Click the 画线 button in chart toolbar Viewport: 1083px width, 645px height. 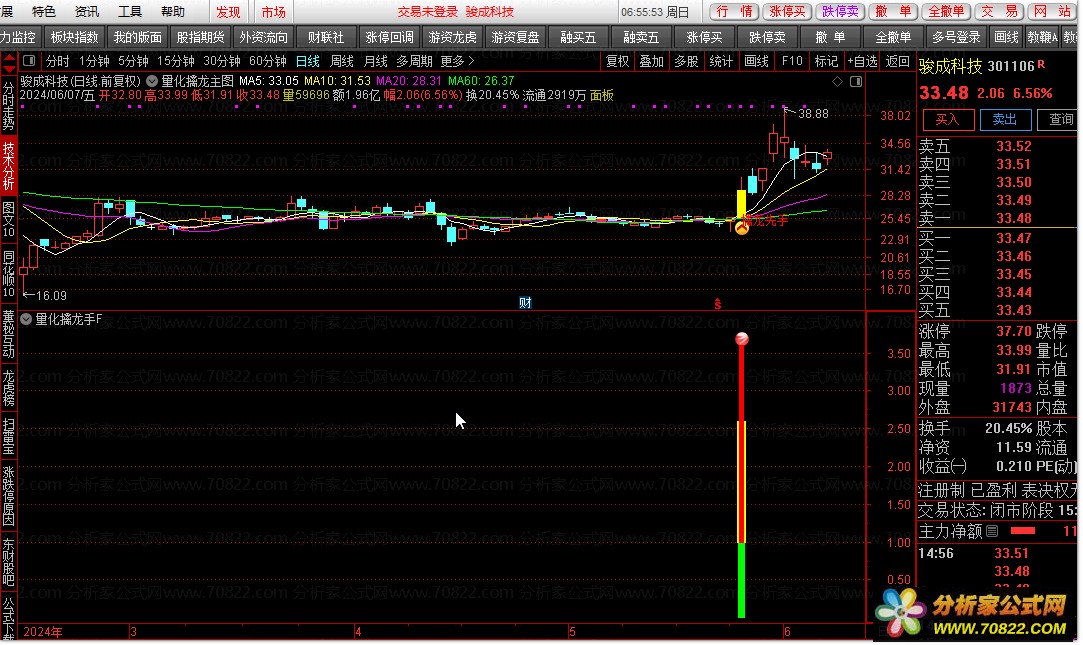(x=756, y=61)
